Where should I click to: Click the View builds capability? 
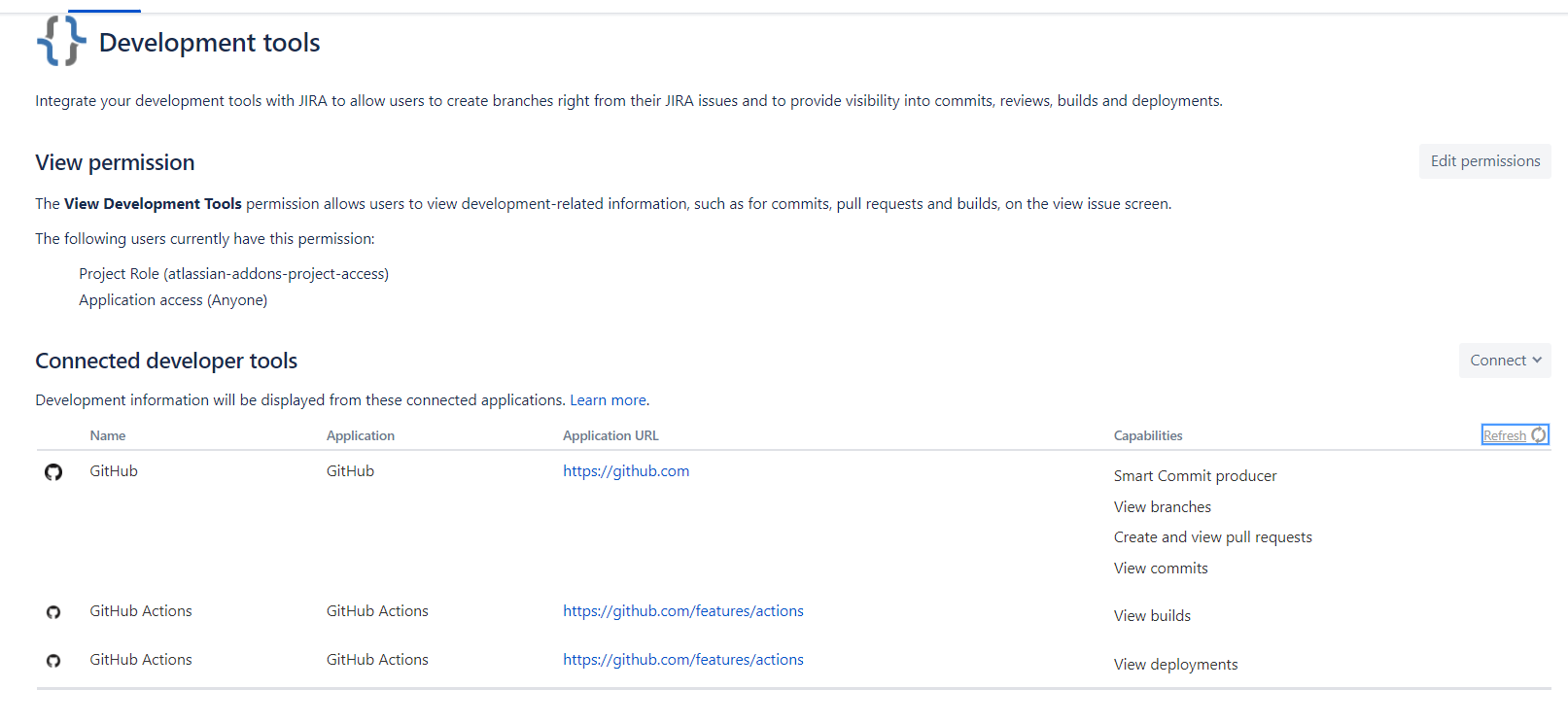coord(1152,616)
